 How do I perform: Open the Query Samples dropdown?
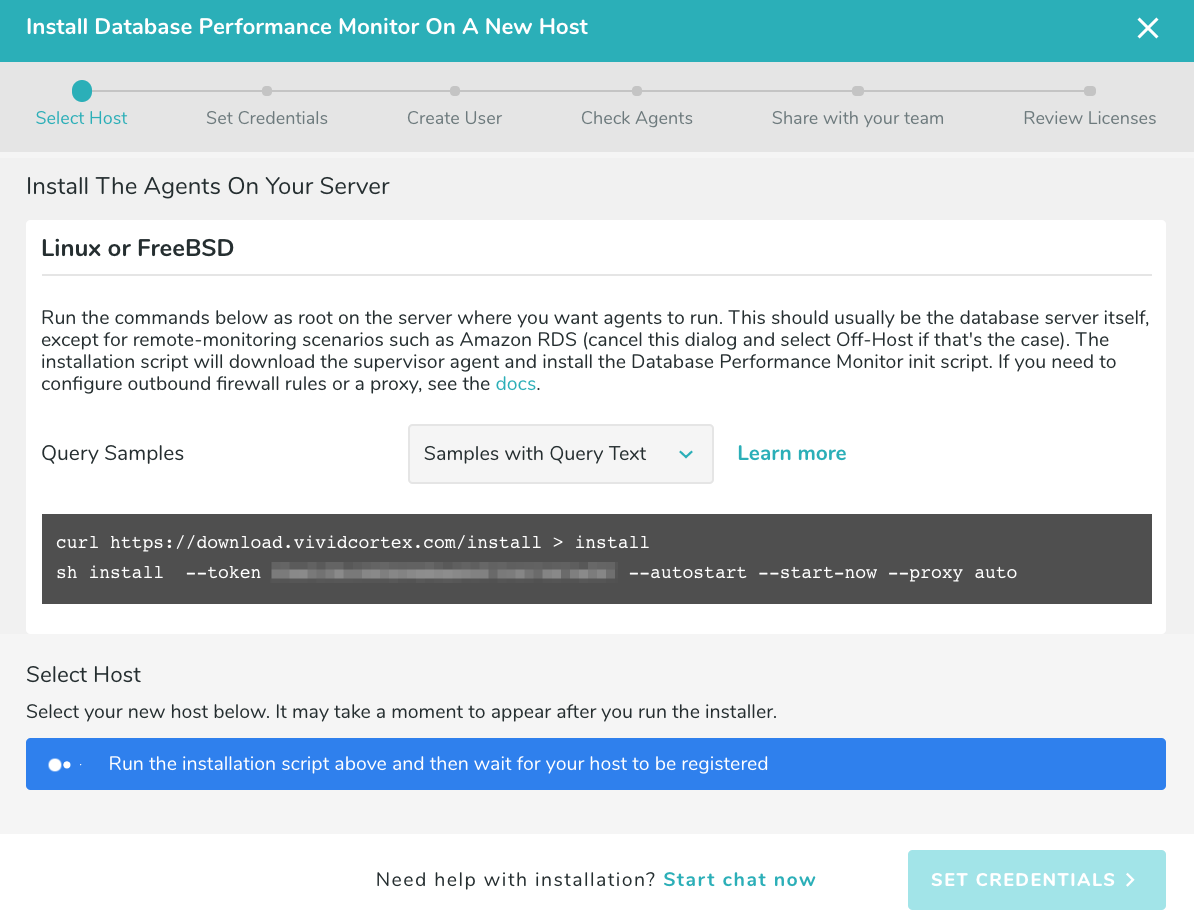click(560, 454)
